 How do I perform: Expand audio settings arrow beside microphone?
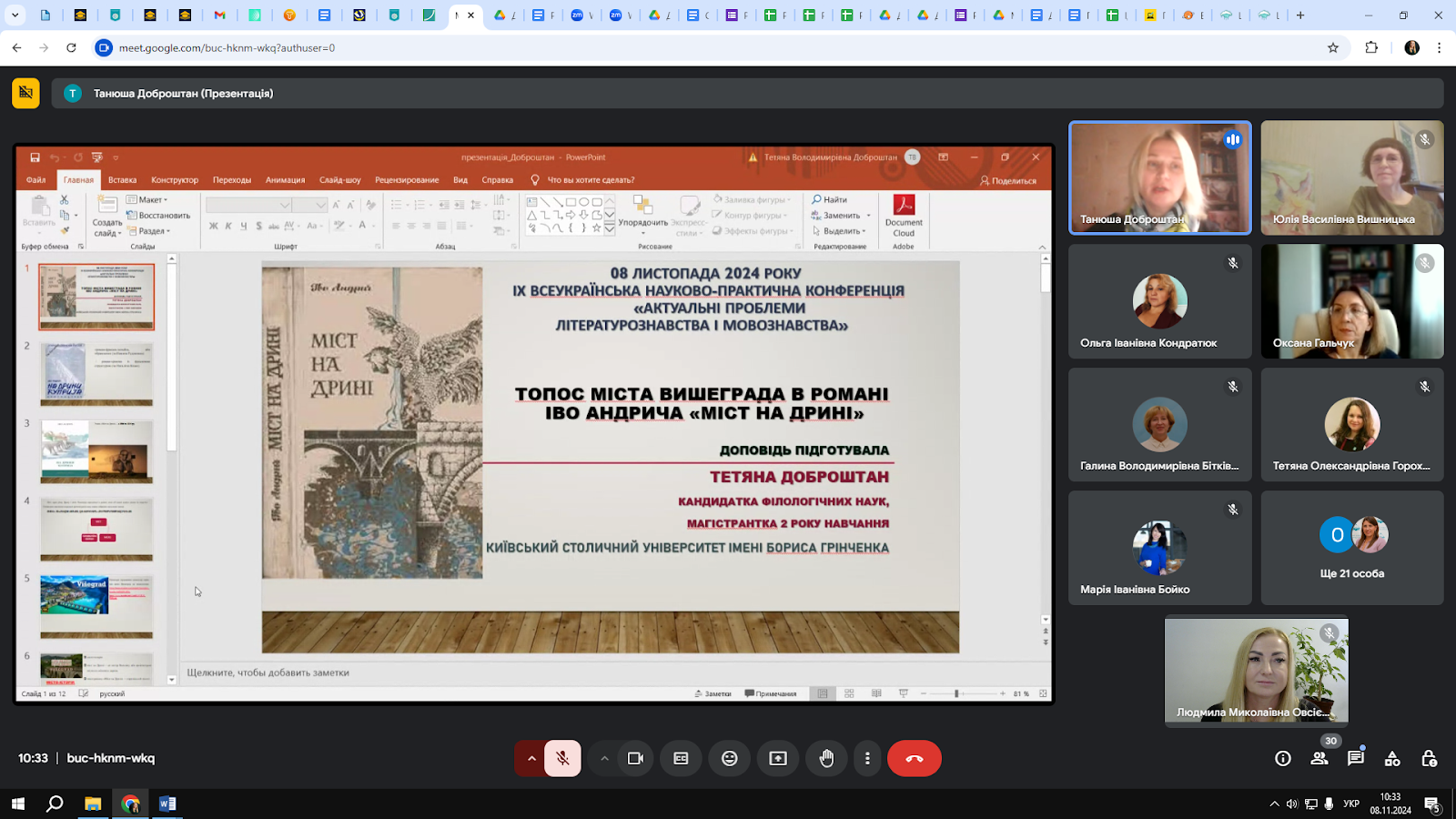click(x=531, y=758)
